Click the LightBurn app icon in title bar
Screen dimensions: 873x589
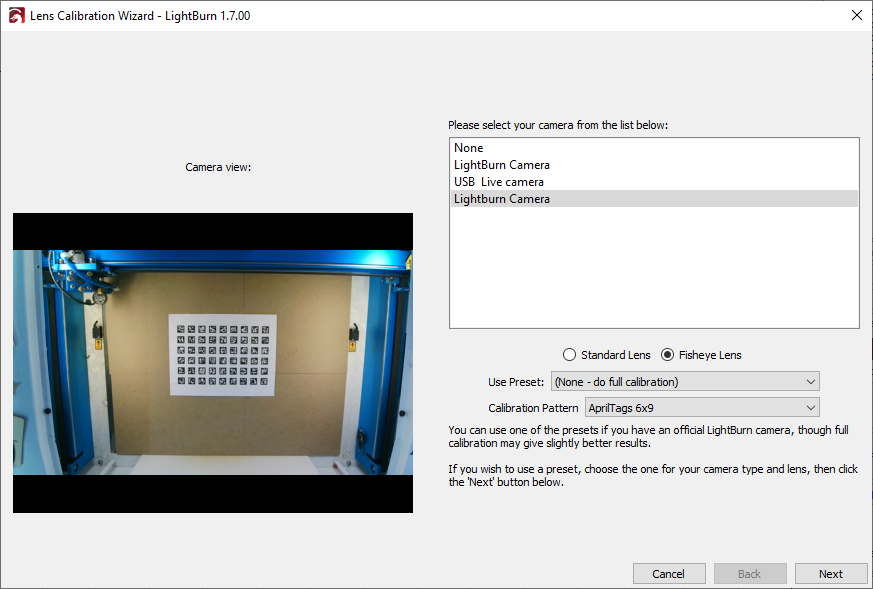tap(16, 16)
